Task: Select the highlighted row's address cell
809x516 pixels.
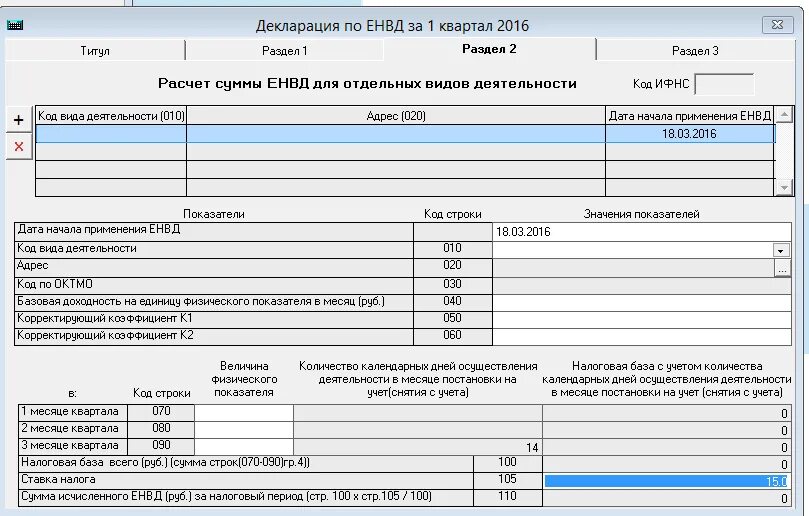Action: [396, 134]
